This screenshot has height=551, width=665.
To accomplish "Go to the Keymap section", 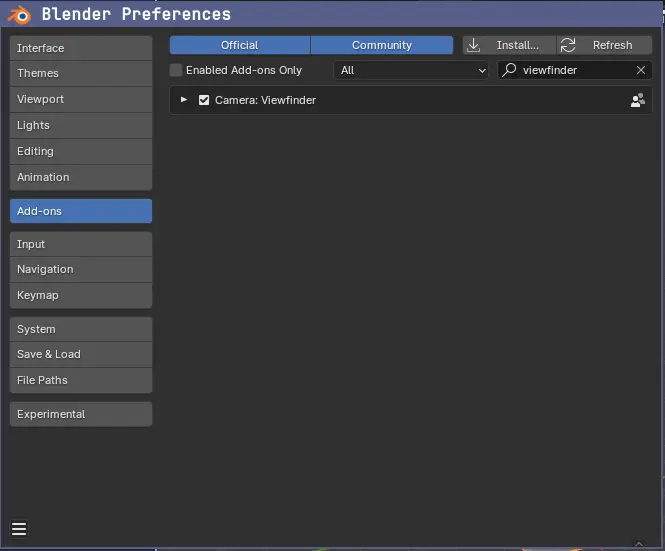I will (81, 295).
